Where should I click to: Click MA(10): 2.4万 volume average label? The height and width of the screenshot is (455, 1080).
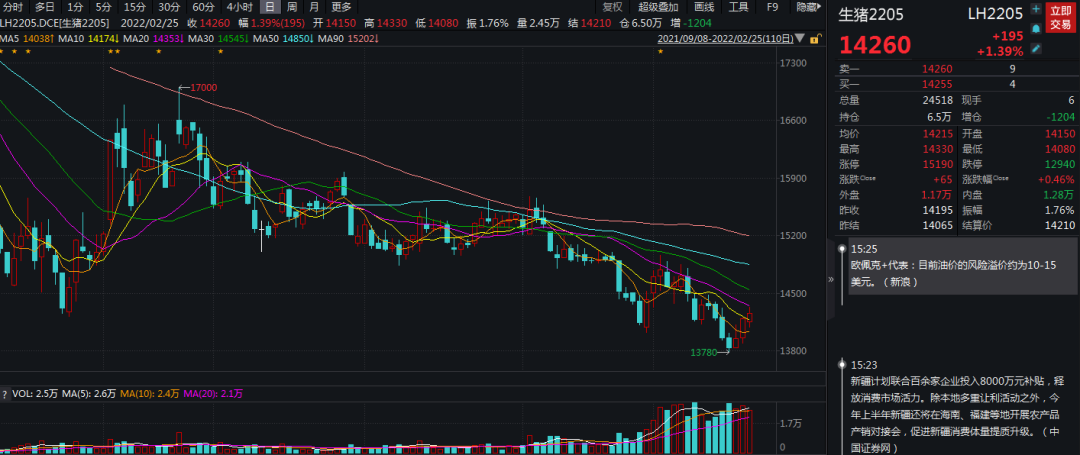pos(150,394)
